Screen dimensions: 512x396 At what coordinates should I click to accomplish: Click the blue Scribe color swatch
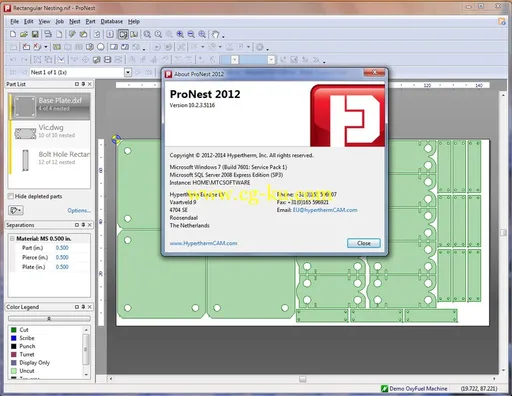pos(14,338)
